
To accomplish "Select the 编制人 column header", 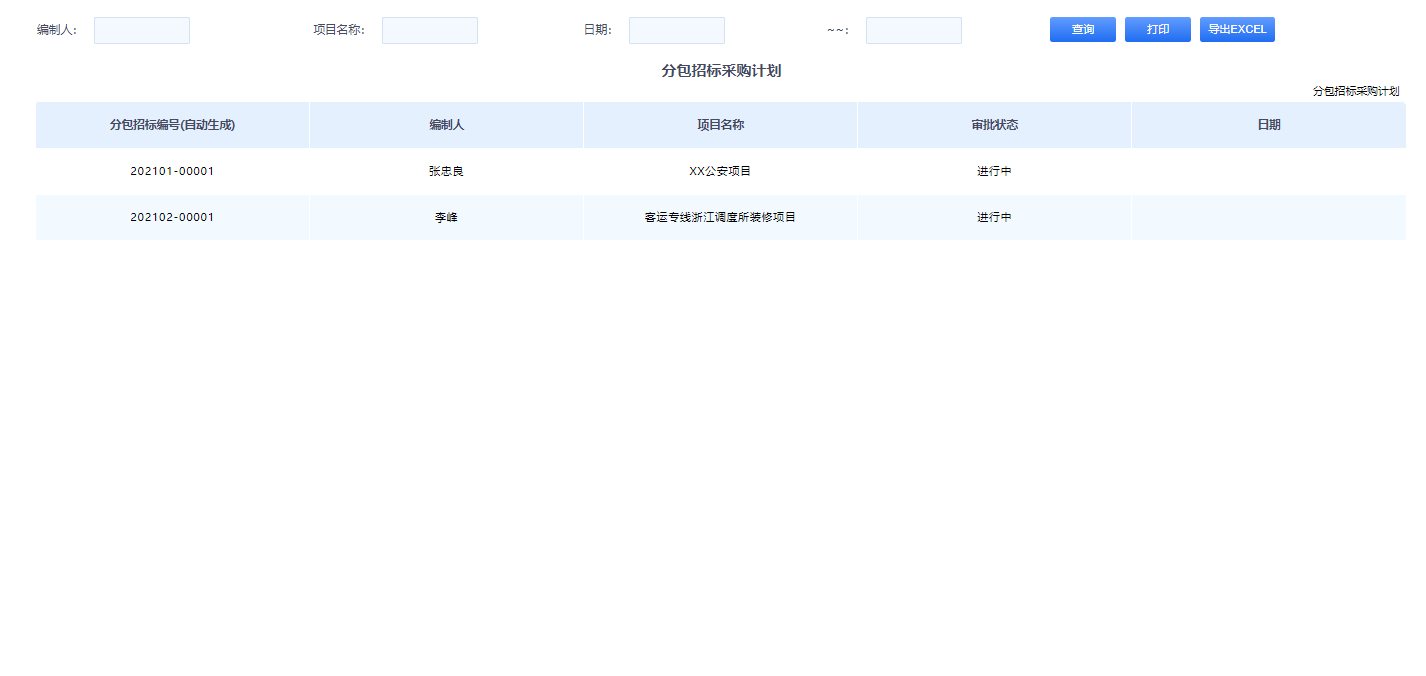I will pos(446,125).
